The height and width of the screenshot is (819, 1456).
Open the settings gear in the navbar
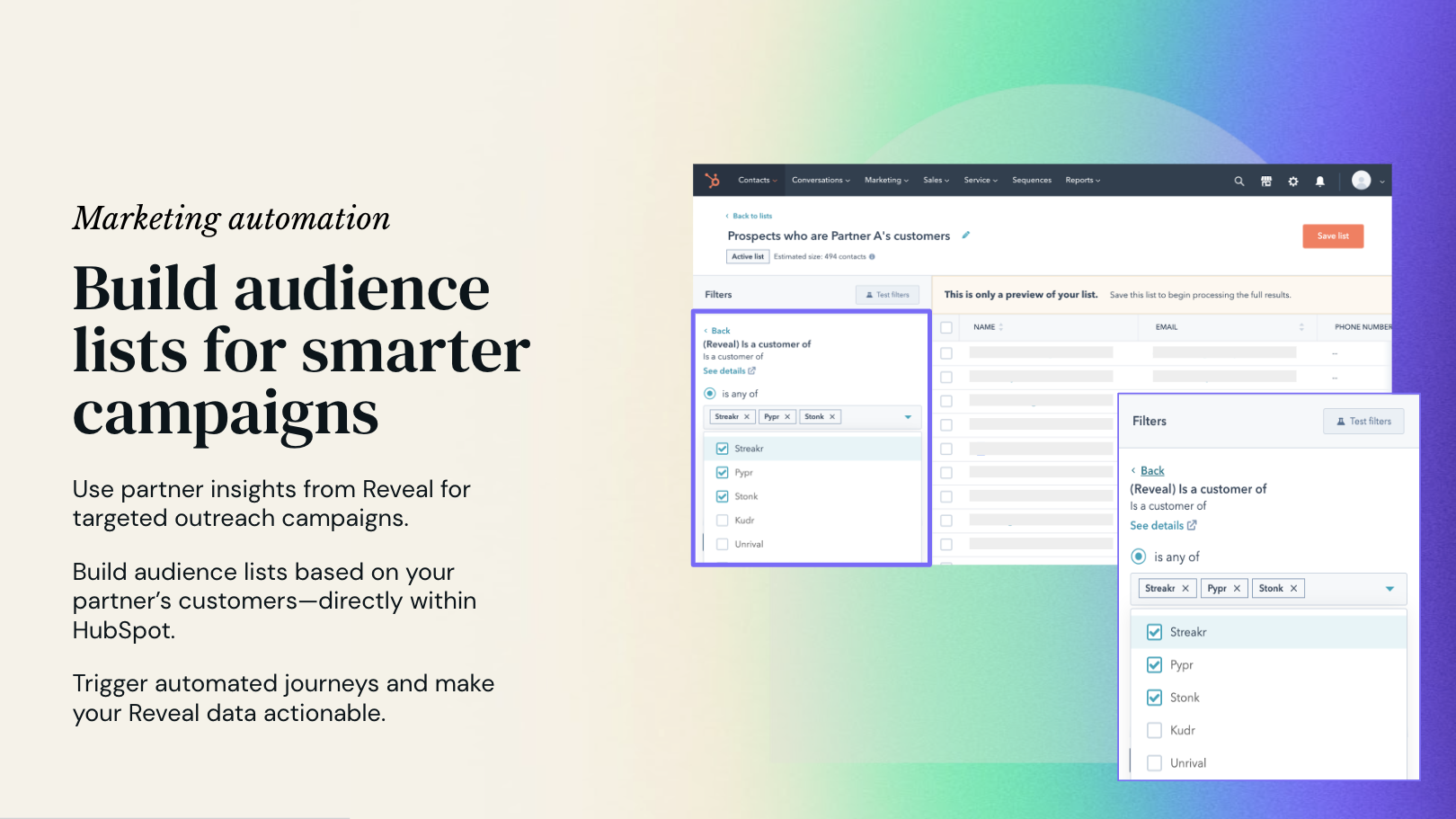coord(1293,181)
